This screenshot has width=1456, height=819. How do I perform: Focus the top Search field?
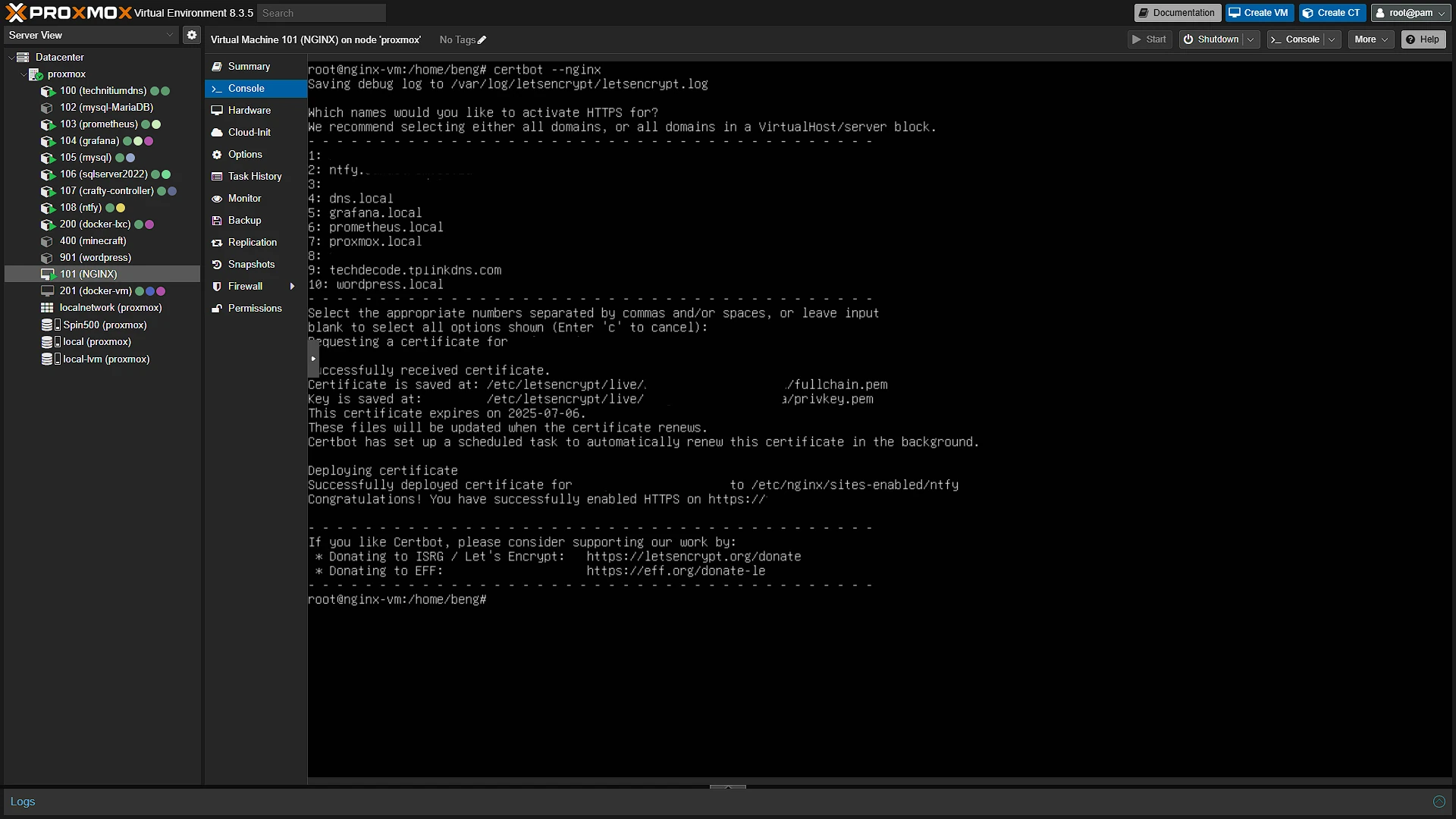(x=322, y=13)
